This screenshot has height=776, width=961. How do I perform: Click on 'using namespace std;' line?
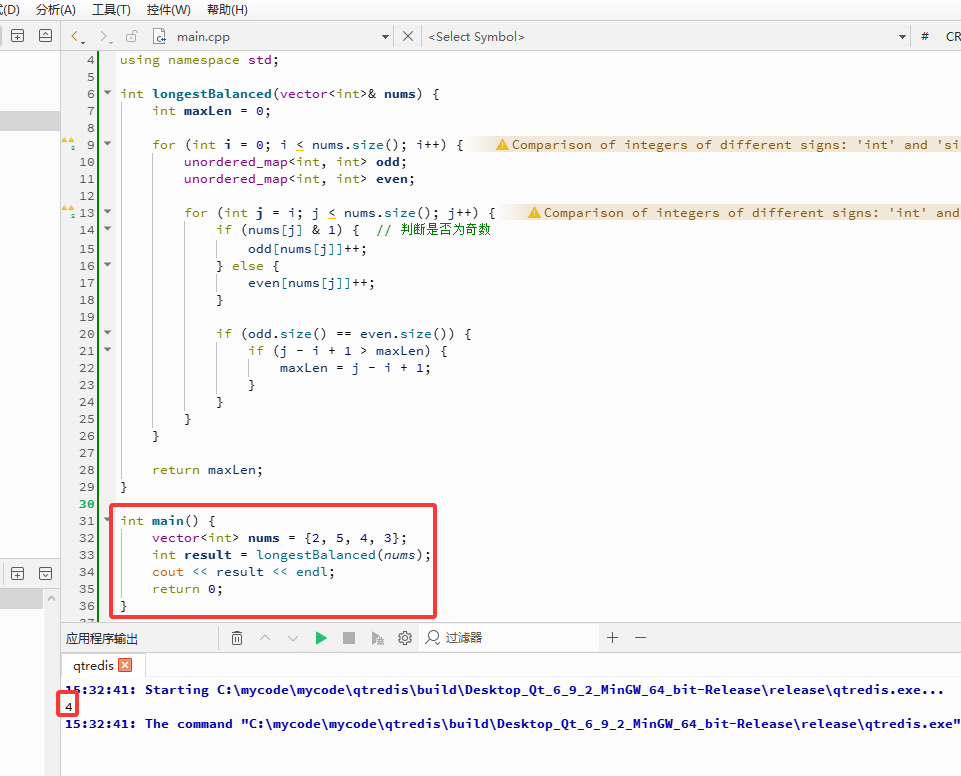(x=199, y=60)
